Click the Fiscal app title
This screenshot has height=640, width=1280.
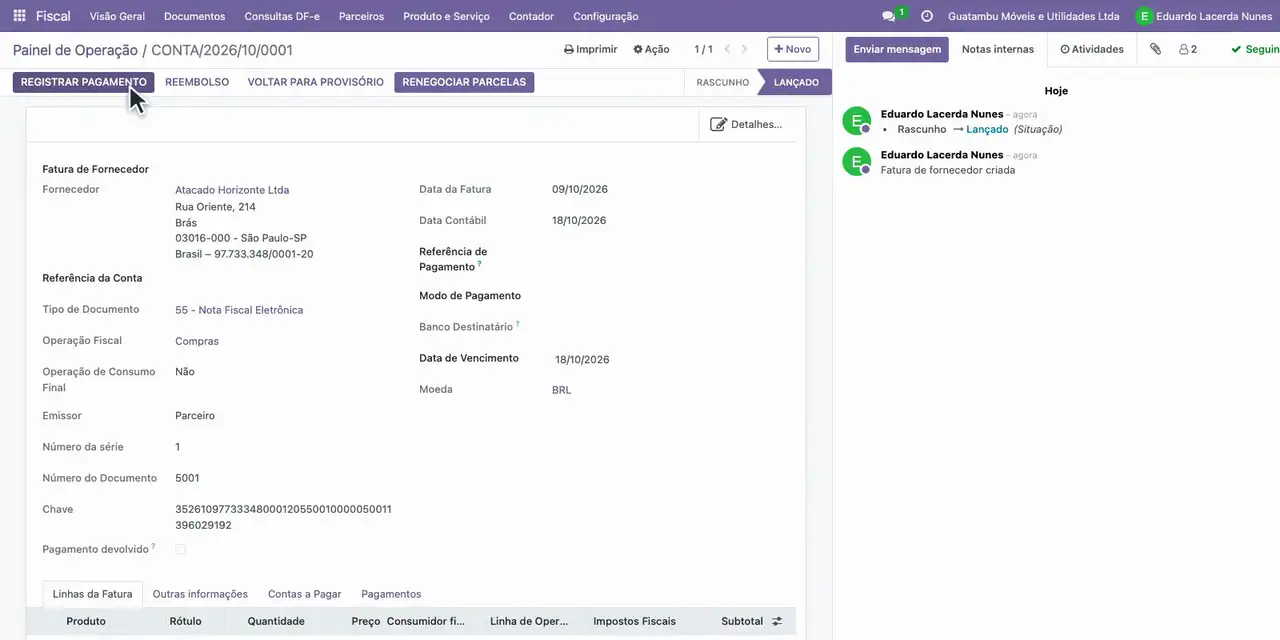[x=54, y=16]
